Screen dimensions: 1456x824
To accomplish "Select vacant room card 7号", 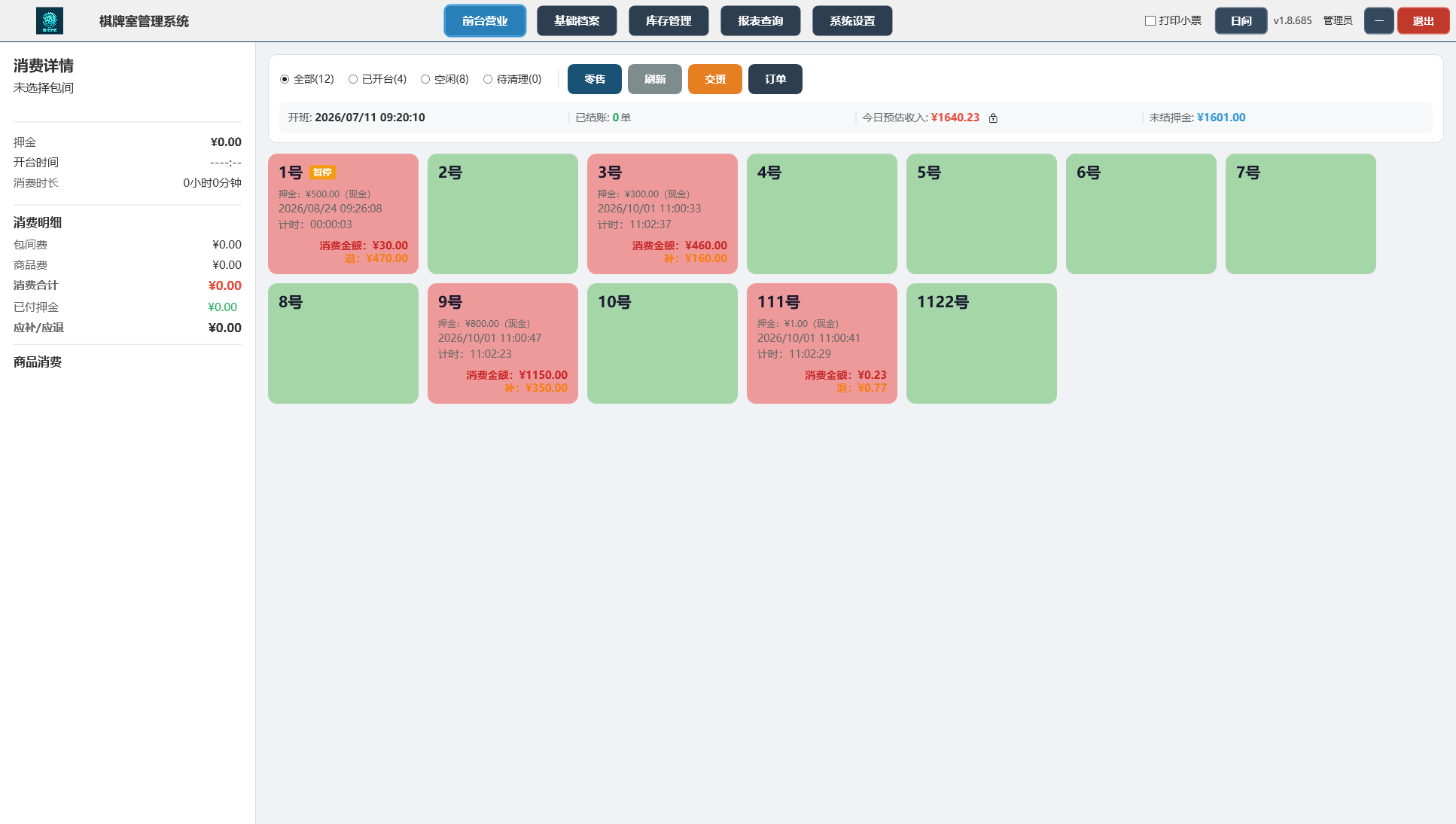I will (1301, 214).
